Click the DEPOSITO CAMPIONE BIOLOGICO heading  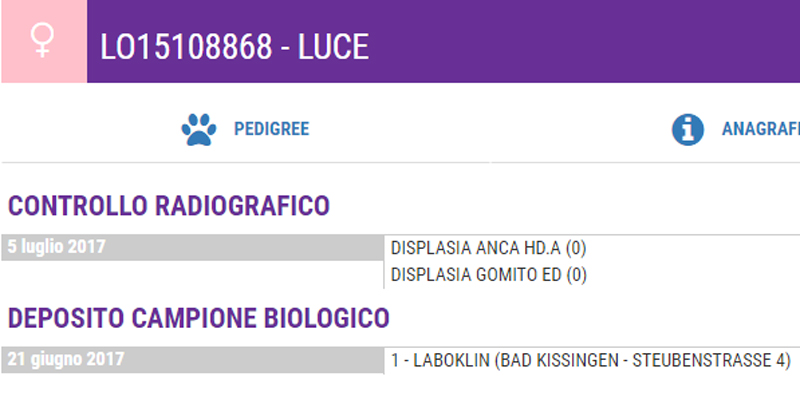point(198,318)
